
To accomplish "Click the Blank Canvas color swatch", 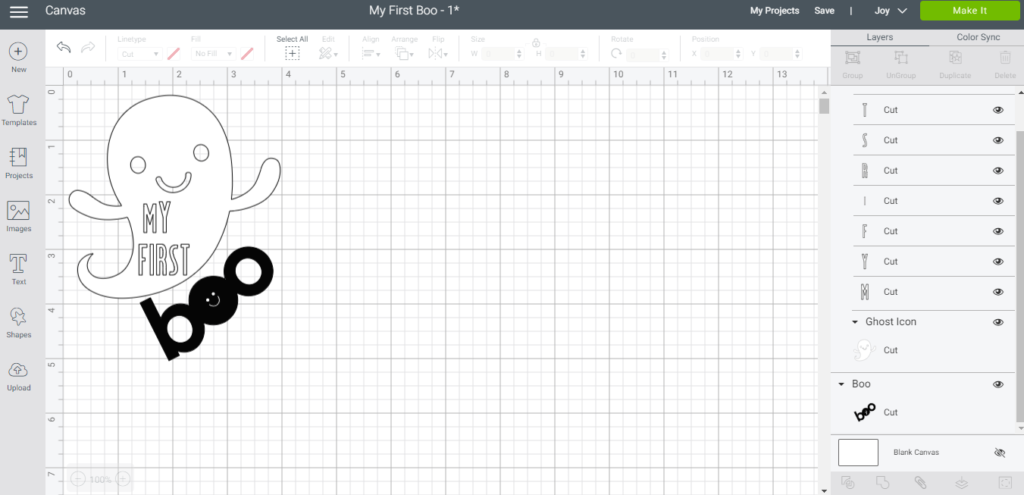I will click(x=858, y=453).
